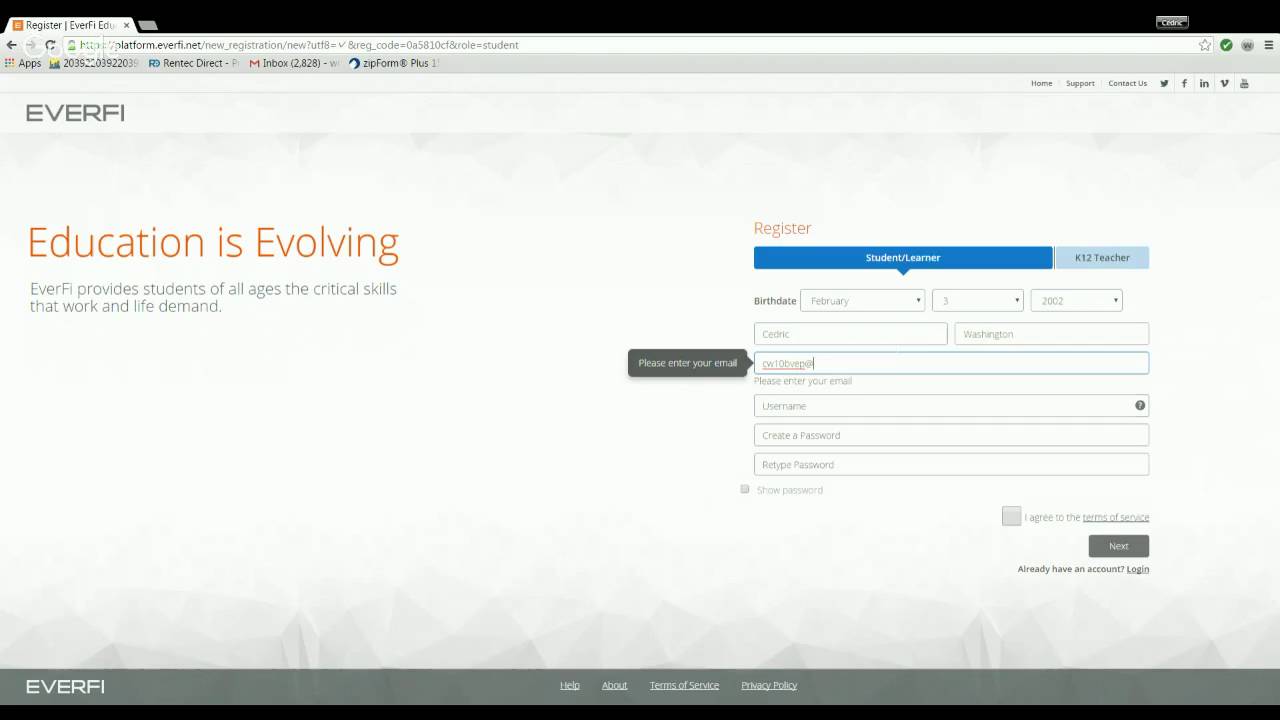Select the Student/Learner tab
This screenshot has width=1280, height=720.
pyautogui.click(x=903, y=257)
